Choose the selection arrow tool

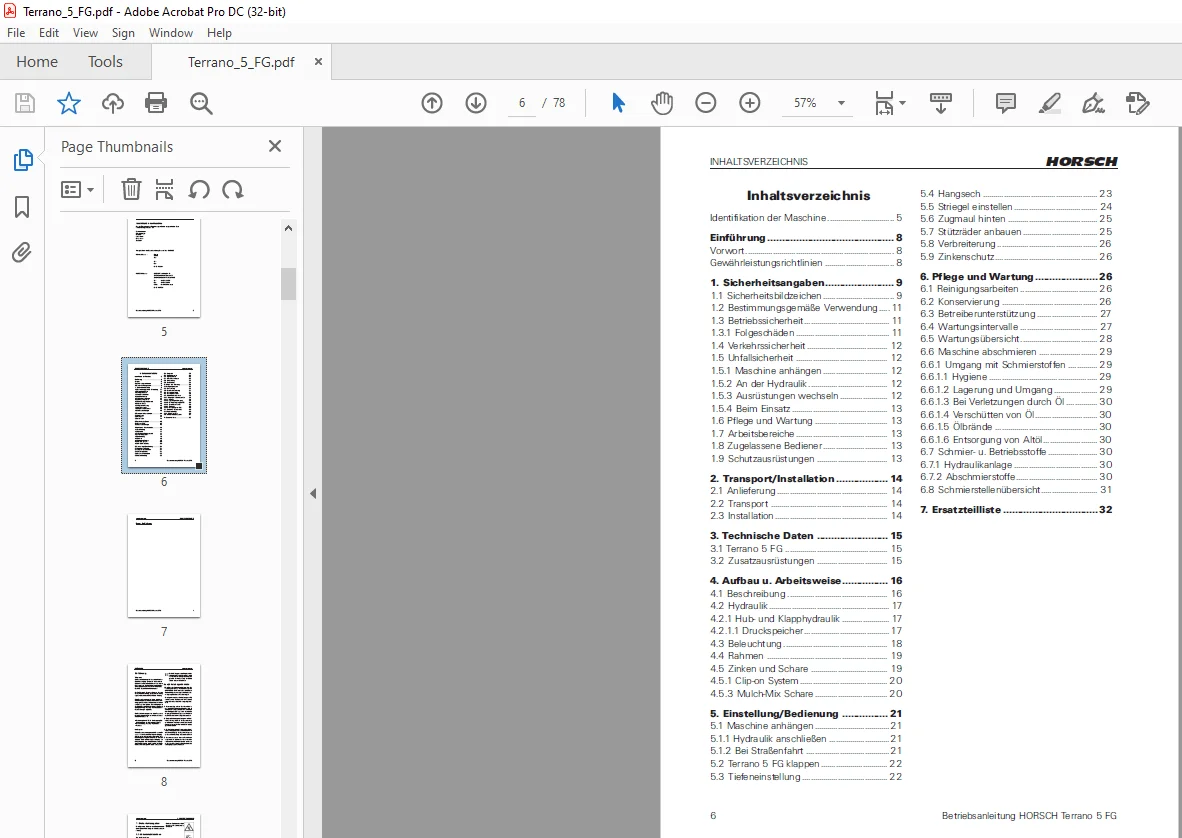(618, 103)
